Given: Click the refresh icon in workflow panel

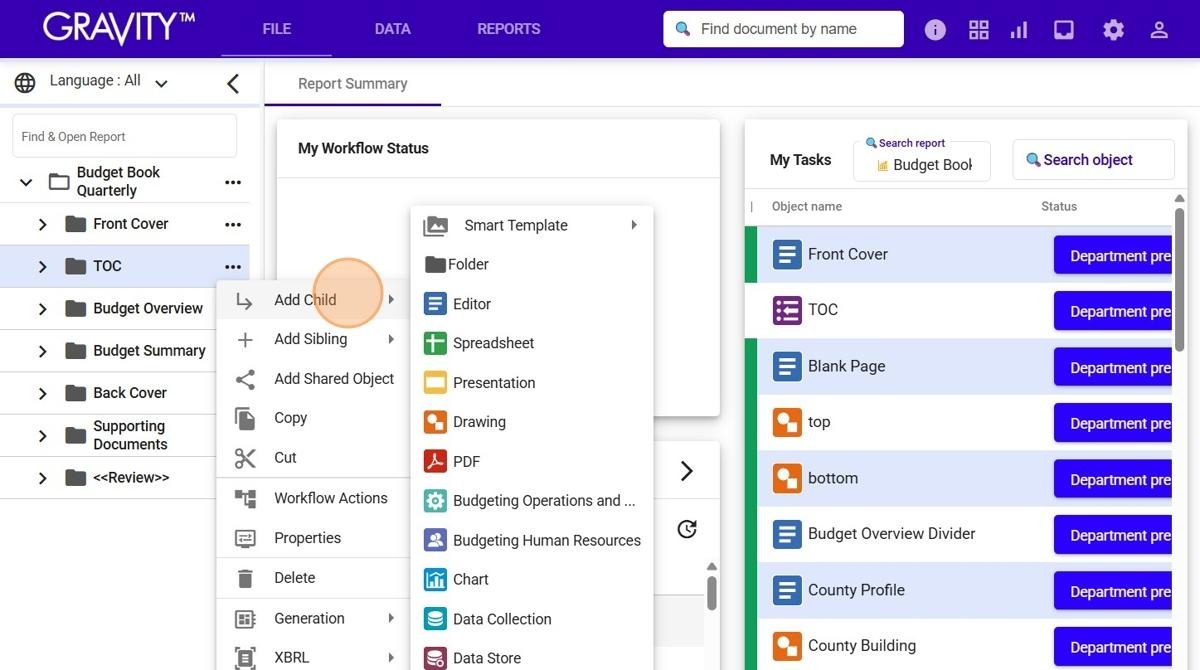Looking at the screenshot, I should [x=687, y=529].
